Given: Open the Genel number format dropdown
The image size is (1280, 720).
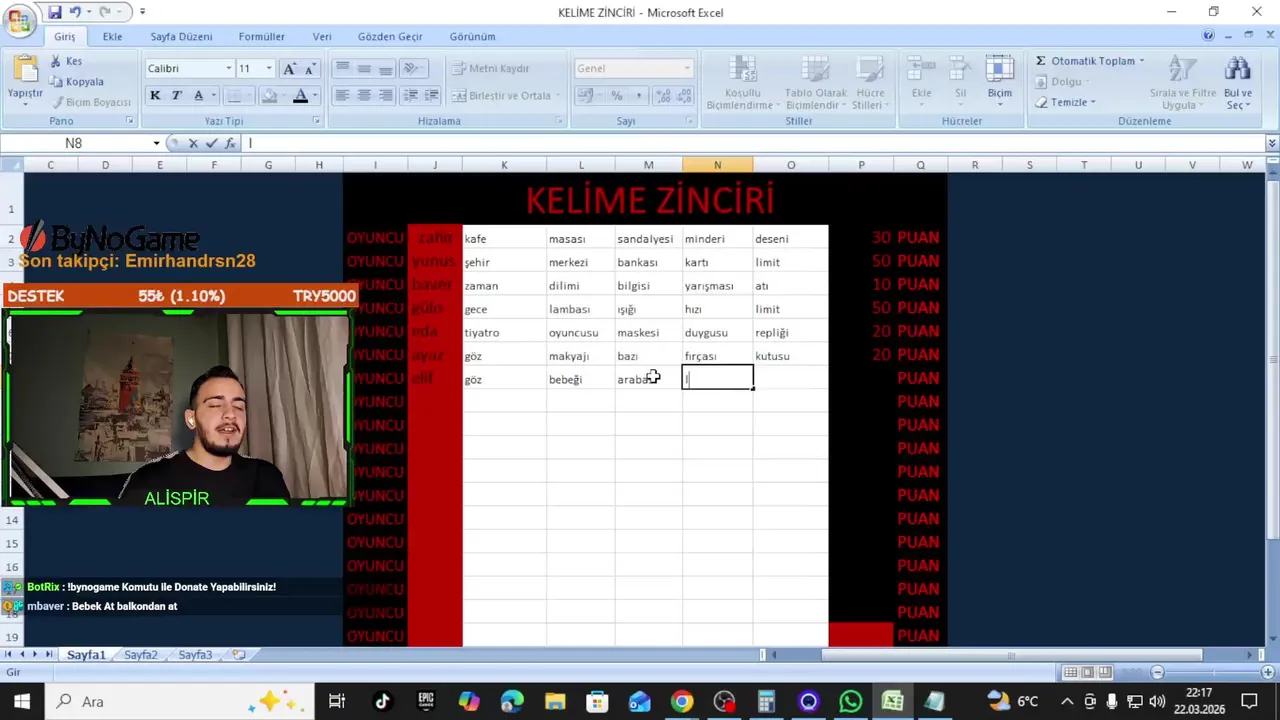Looking at the screenshot, I should point(687,68).
